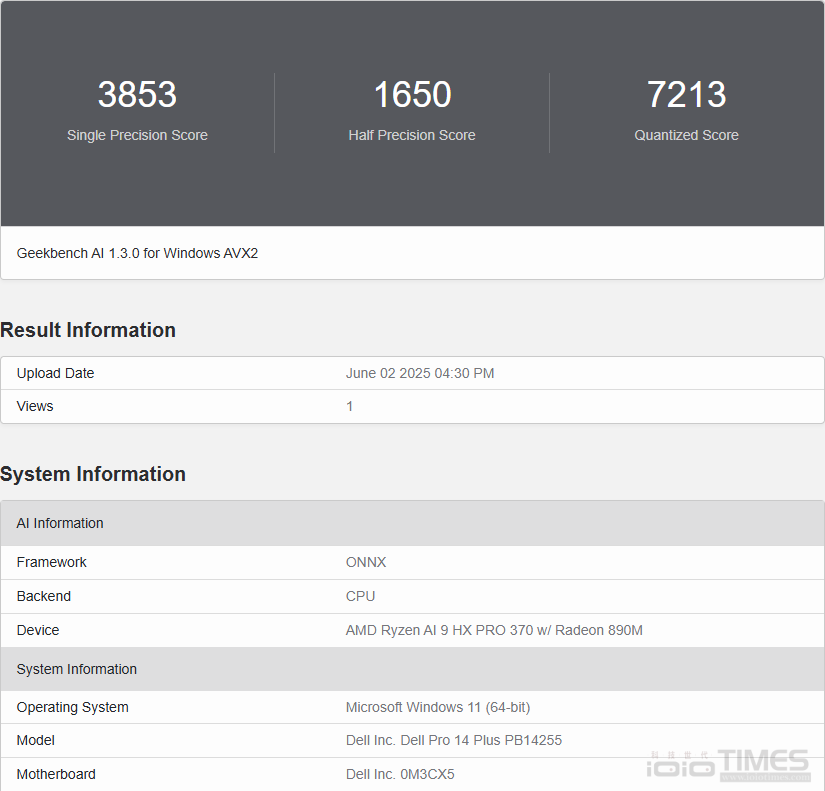
Task: Select the Quantized Score label
Action: [686, 135]
